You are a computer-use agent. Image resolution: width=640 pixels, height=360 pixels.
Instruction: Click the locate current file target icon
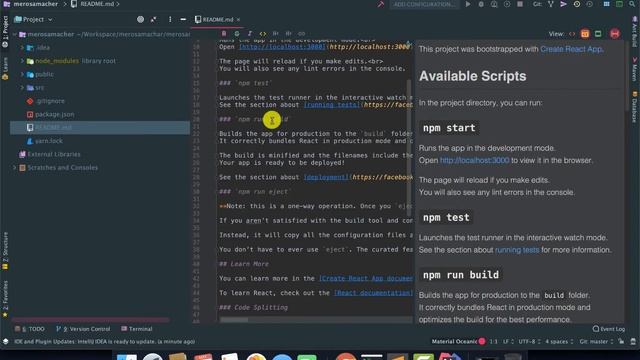[140, 19]
